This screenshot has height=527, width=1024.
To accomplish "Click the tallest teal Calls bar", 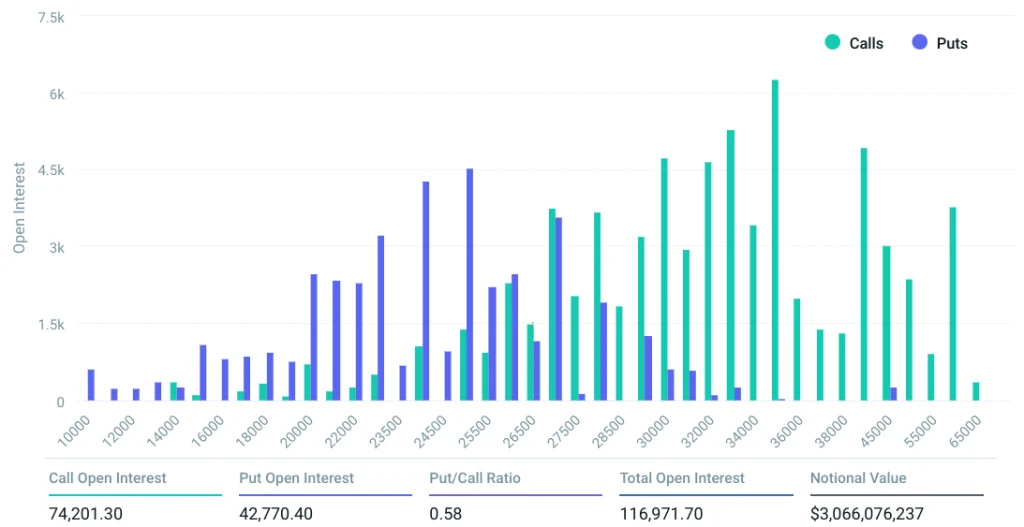I will (774, 240).
